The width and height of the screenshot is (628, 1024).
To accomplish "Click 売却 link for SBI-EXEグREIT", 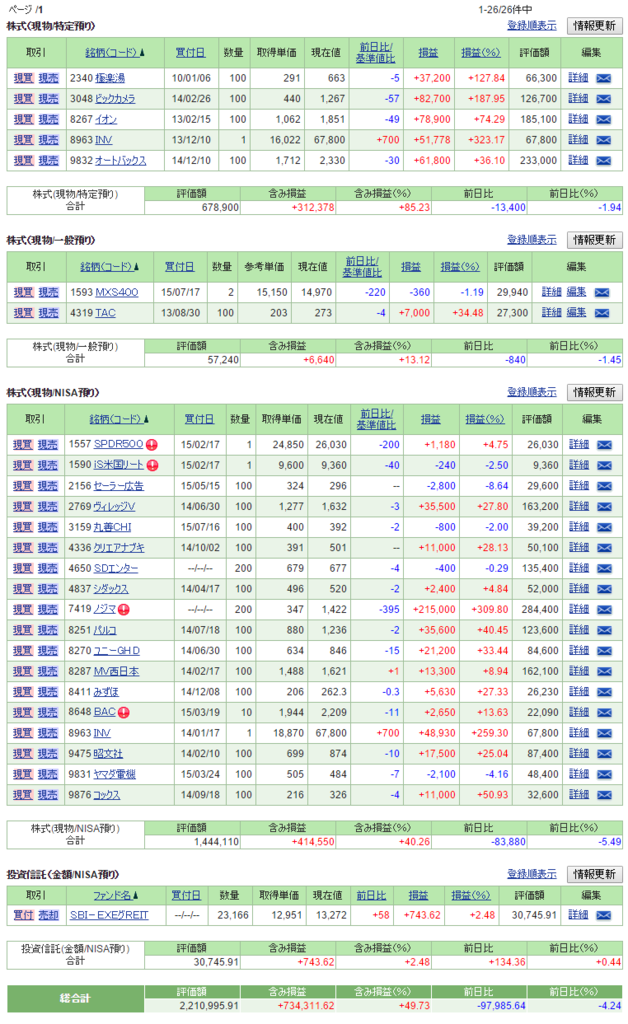I will coord(48,916).
